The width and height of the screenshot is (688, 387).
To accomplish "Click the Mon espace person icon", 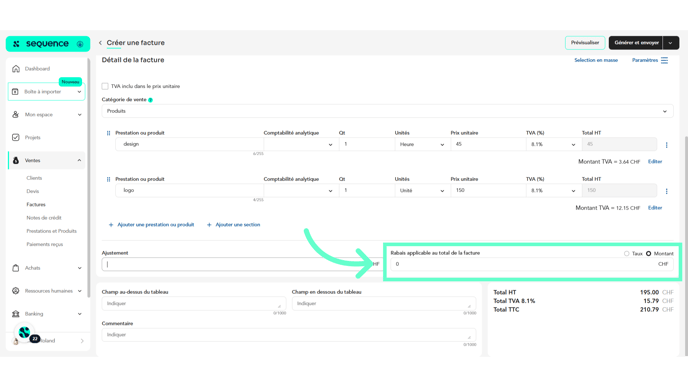I will 16,115.
